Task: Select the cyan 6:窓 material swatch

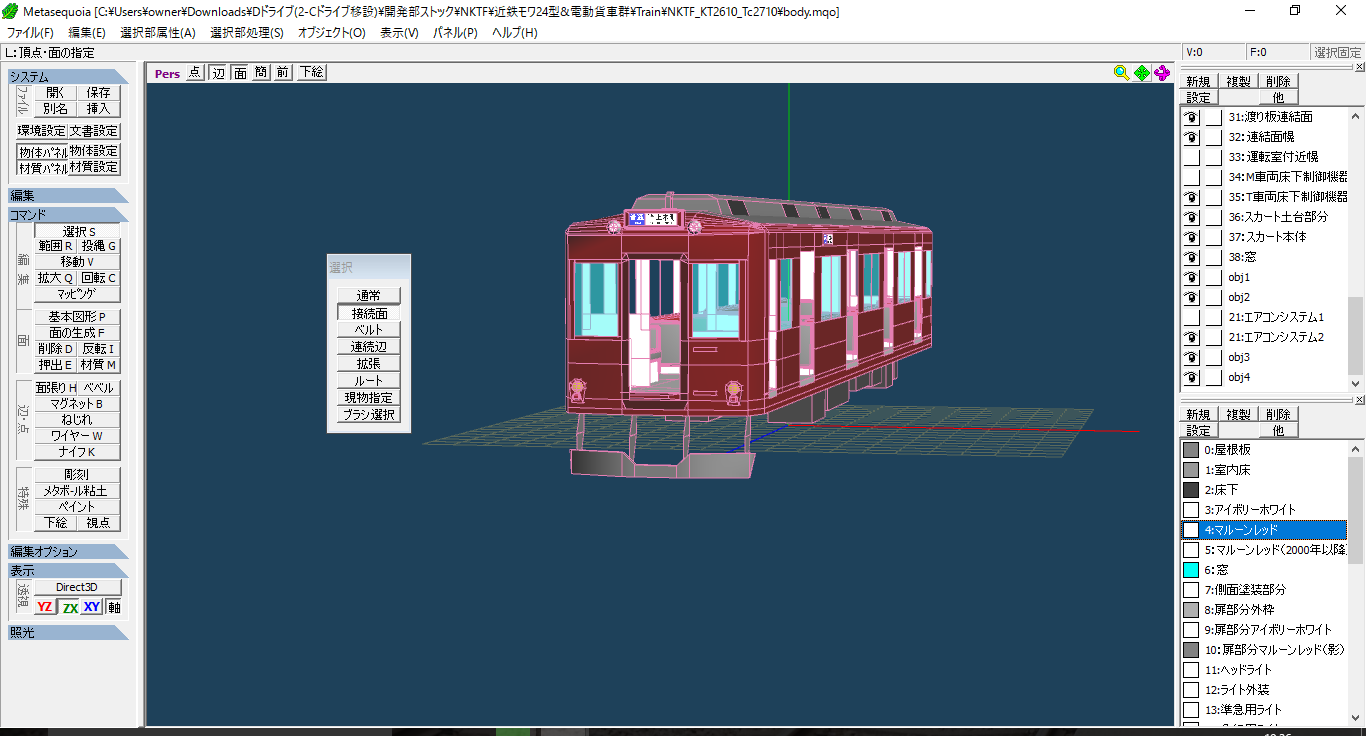Action: (x=1191, y=570)
